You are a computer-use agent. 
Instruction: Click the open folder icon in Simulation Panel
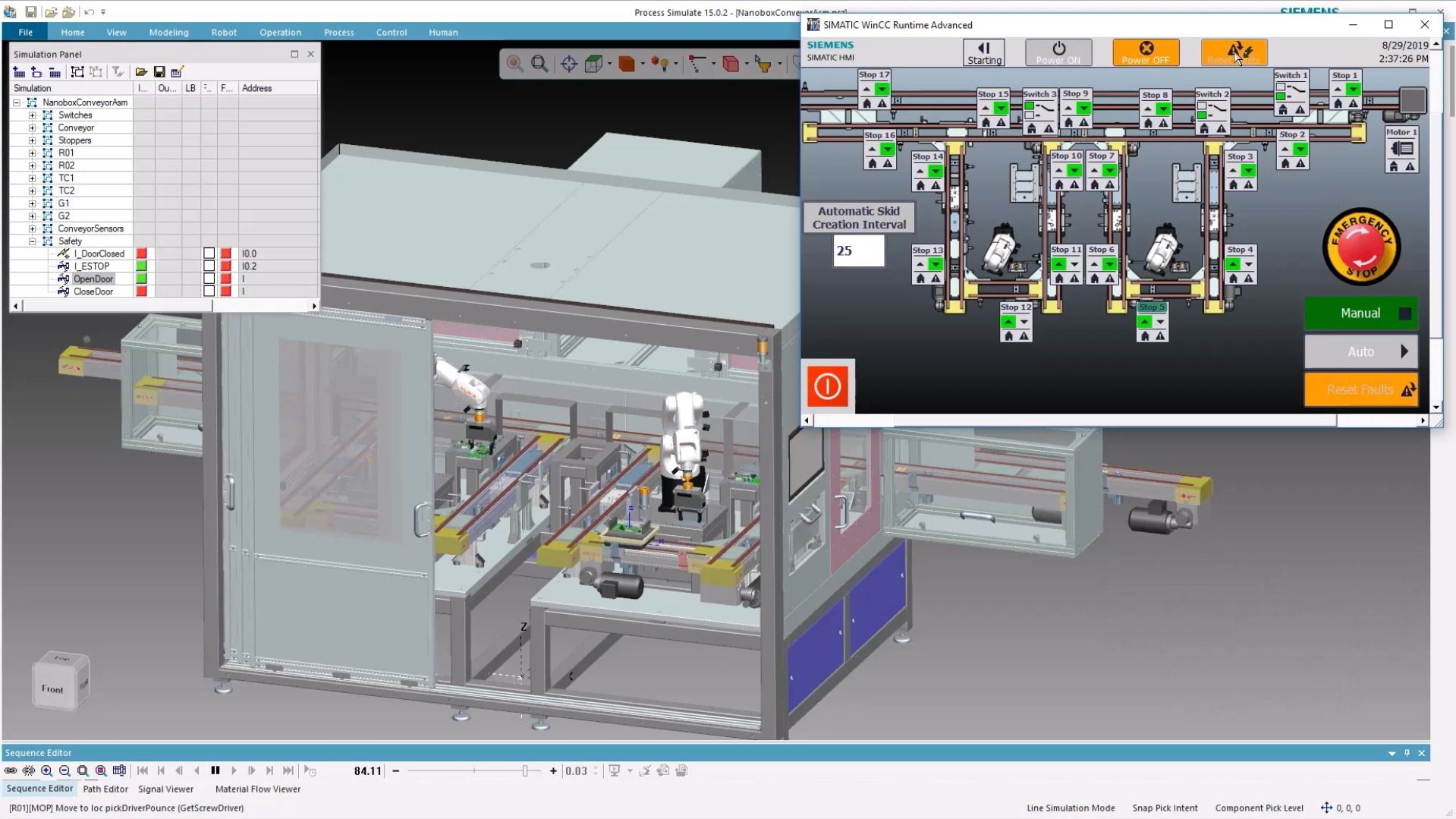pos(141,72)
